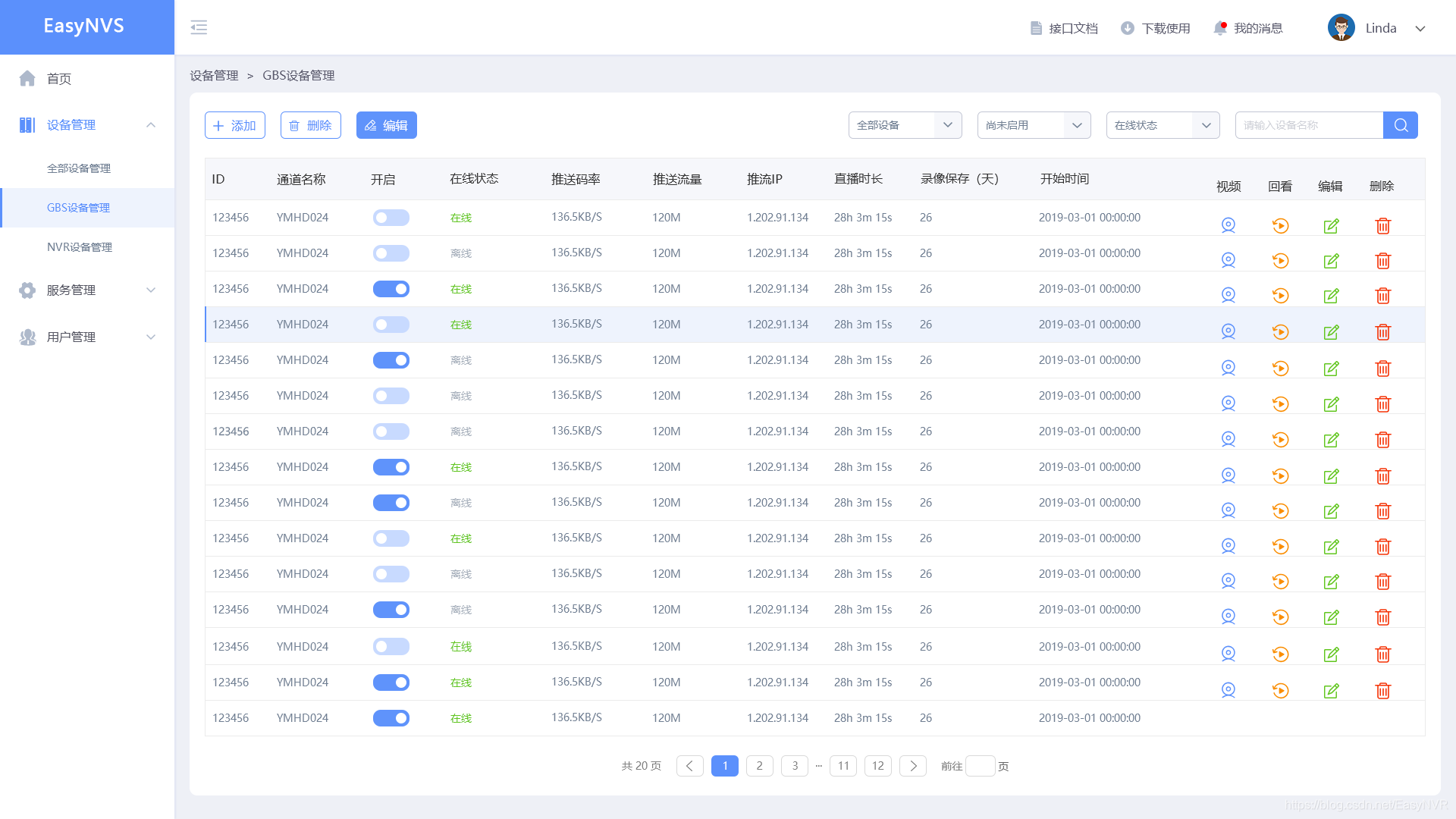The width and height of the screenshot is (1456, 819).
Task: Turn off the toggle in last row
Action: click(x=391, y=718)
